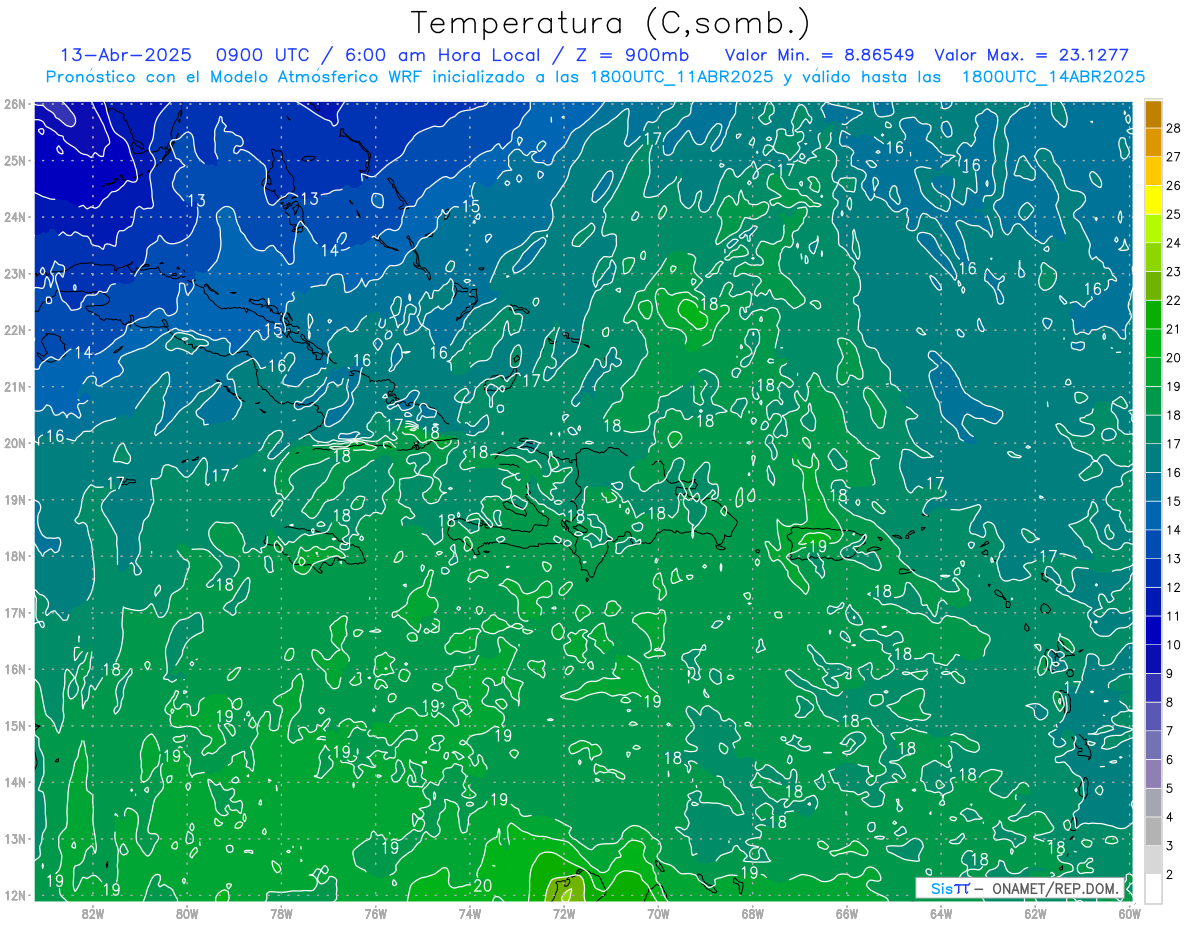The width and height of the screenshot is (1200, 927).
Task: Select the forecast date "13-Abr-2025"
Action: [126, 55]
